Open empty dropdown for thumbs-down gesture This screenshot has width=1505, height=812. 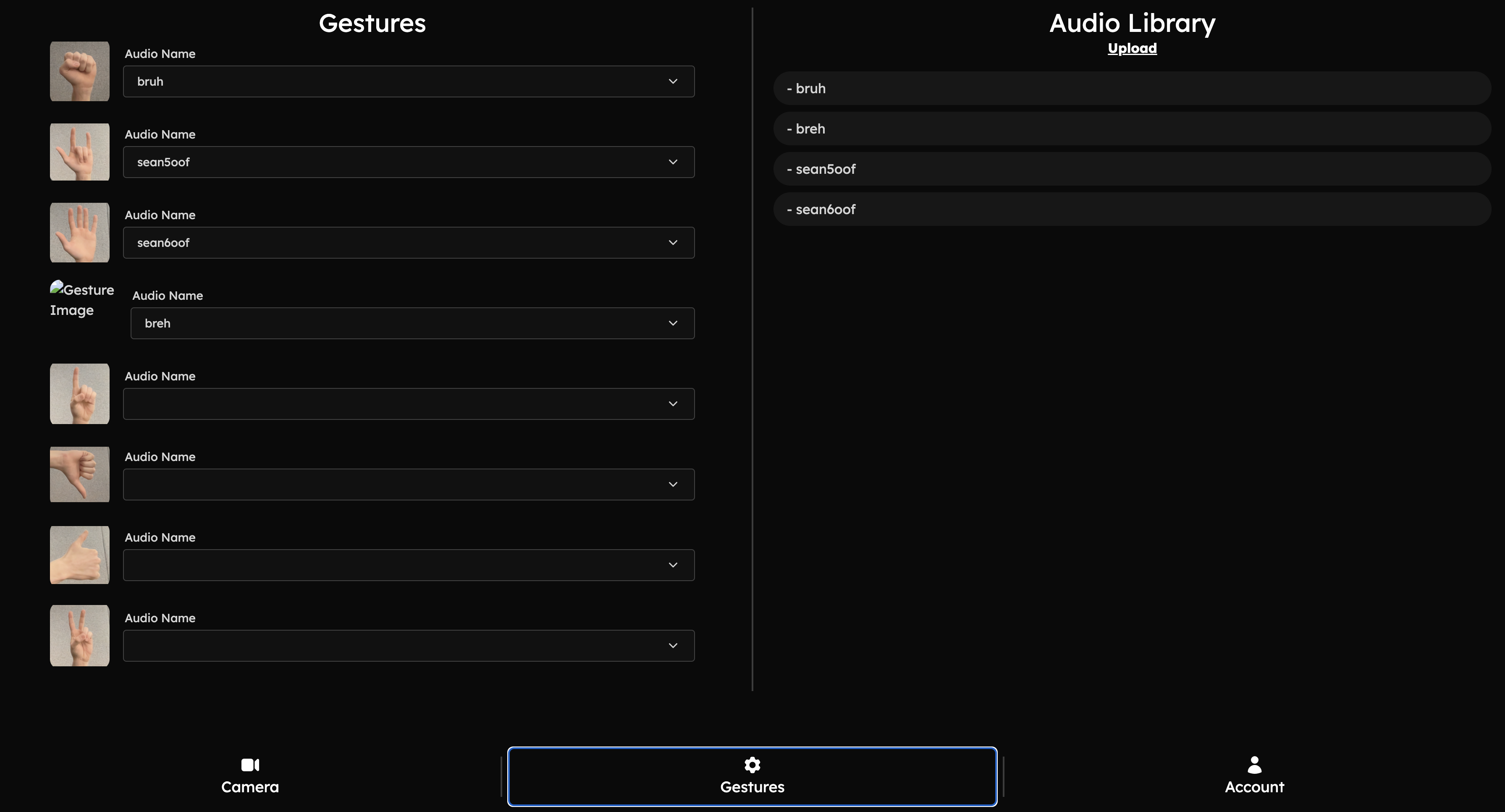coord(409,485)
